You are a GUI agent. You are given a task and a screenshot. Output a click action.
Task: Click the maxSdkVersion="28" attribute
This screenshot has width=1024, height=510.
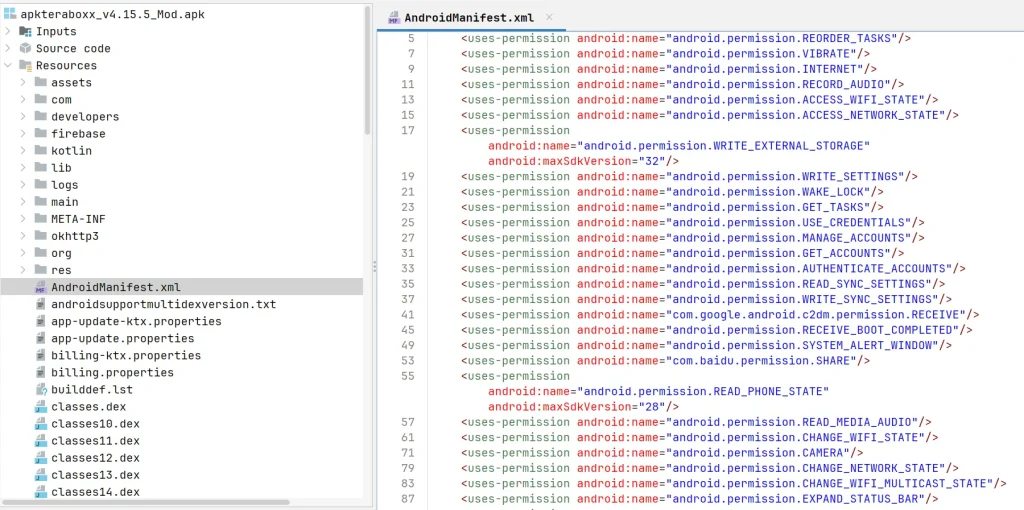coord(584,406)
